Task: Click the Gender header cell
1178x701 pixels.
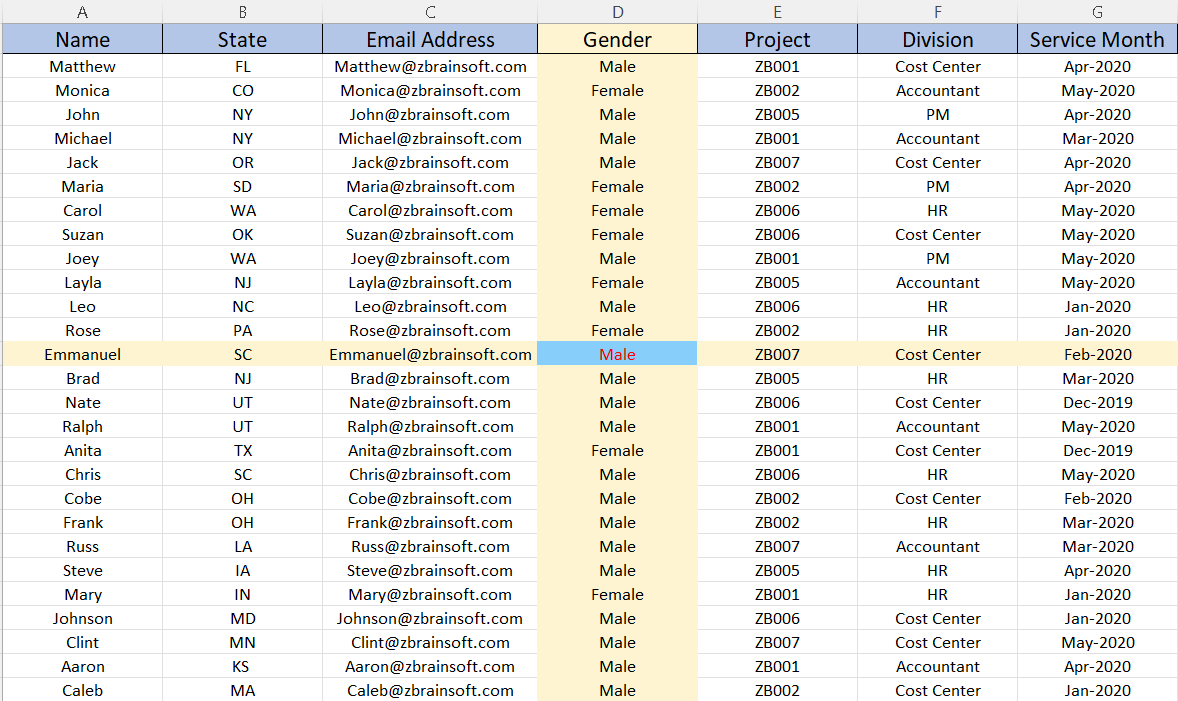Action: 617,39
